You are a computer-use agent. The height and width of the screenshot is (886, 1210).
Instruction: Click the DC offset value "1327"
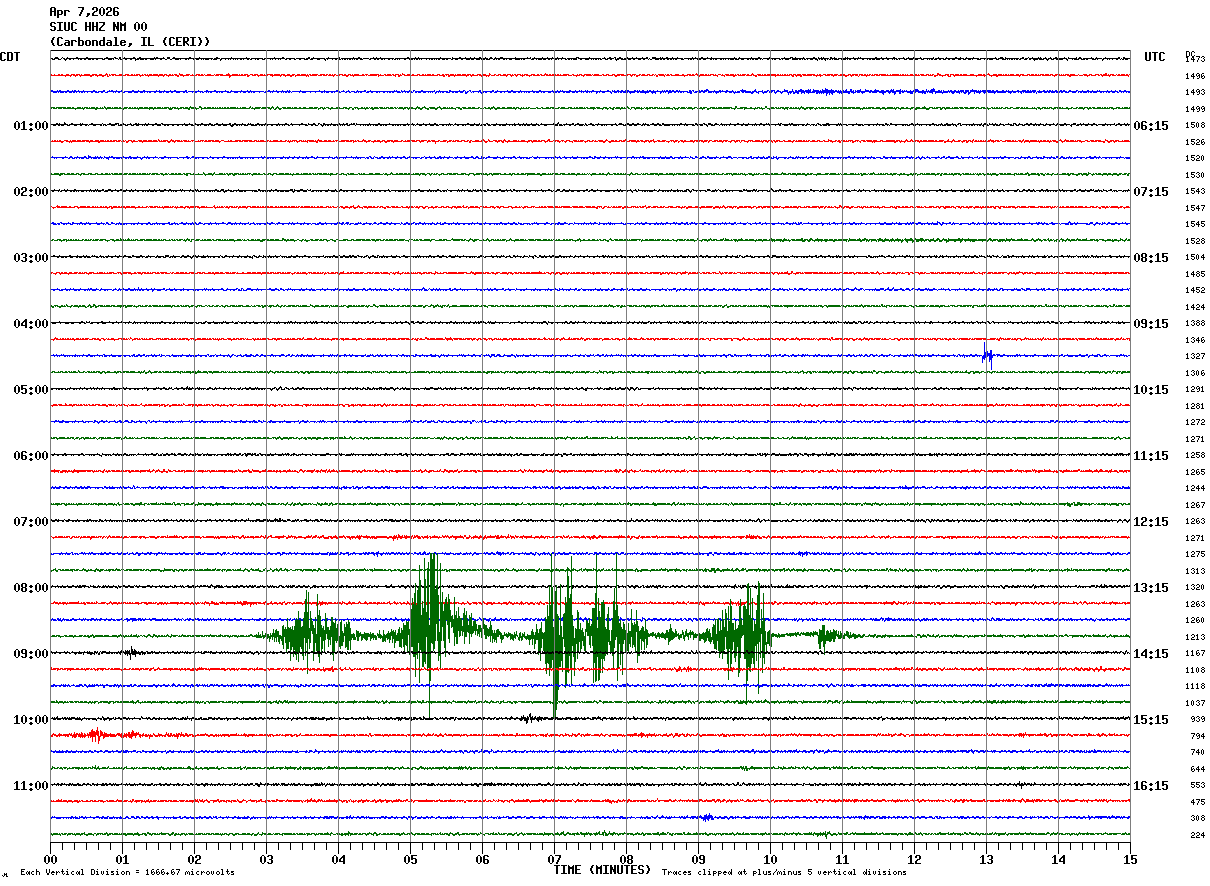point(1195,356)
